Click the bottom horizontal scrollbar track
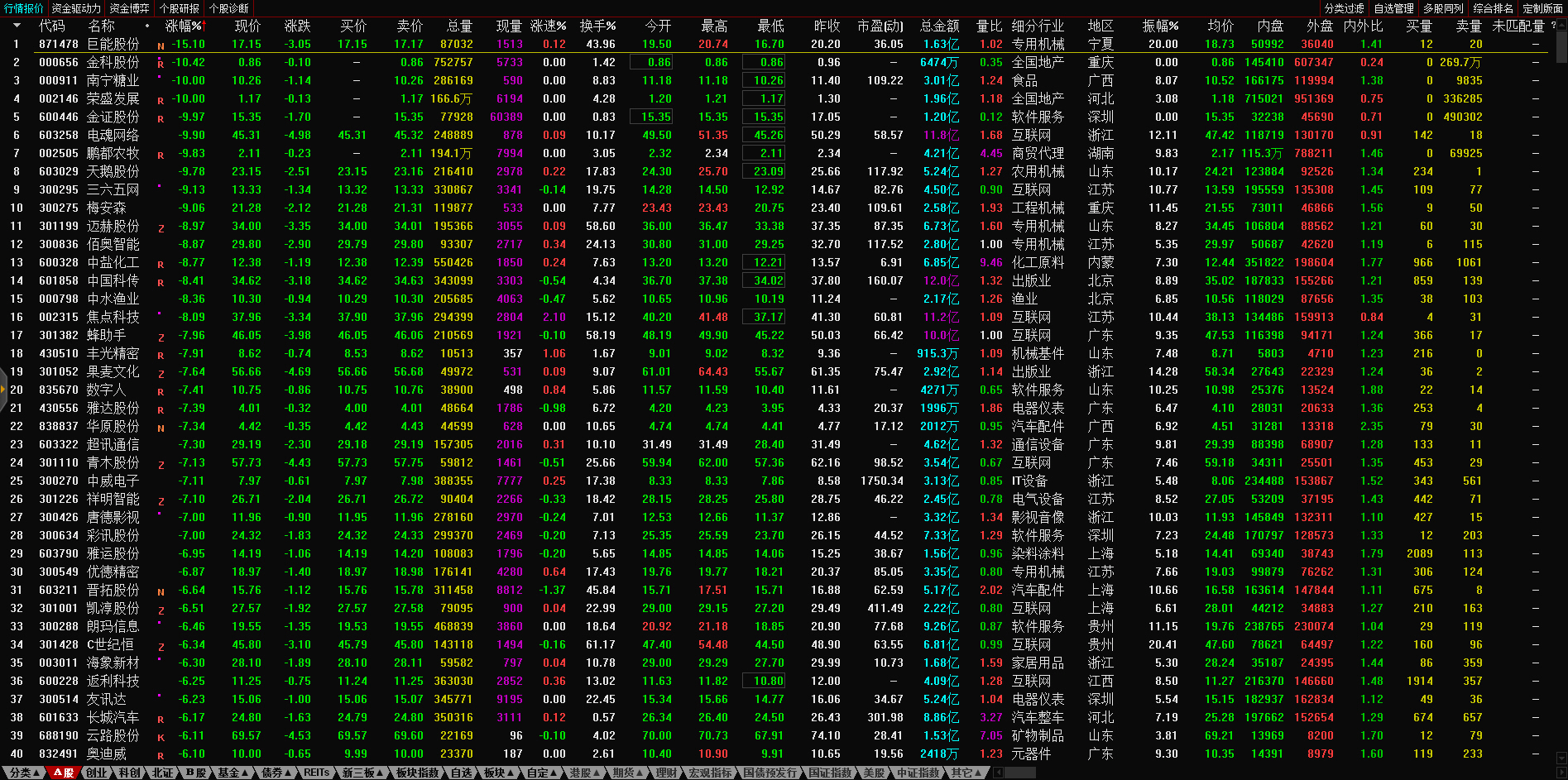 tap(1241, 773)
